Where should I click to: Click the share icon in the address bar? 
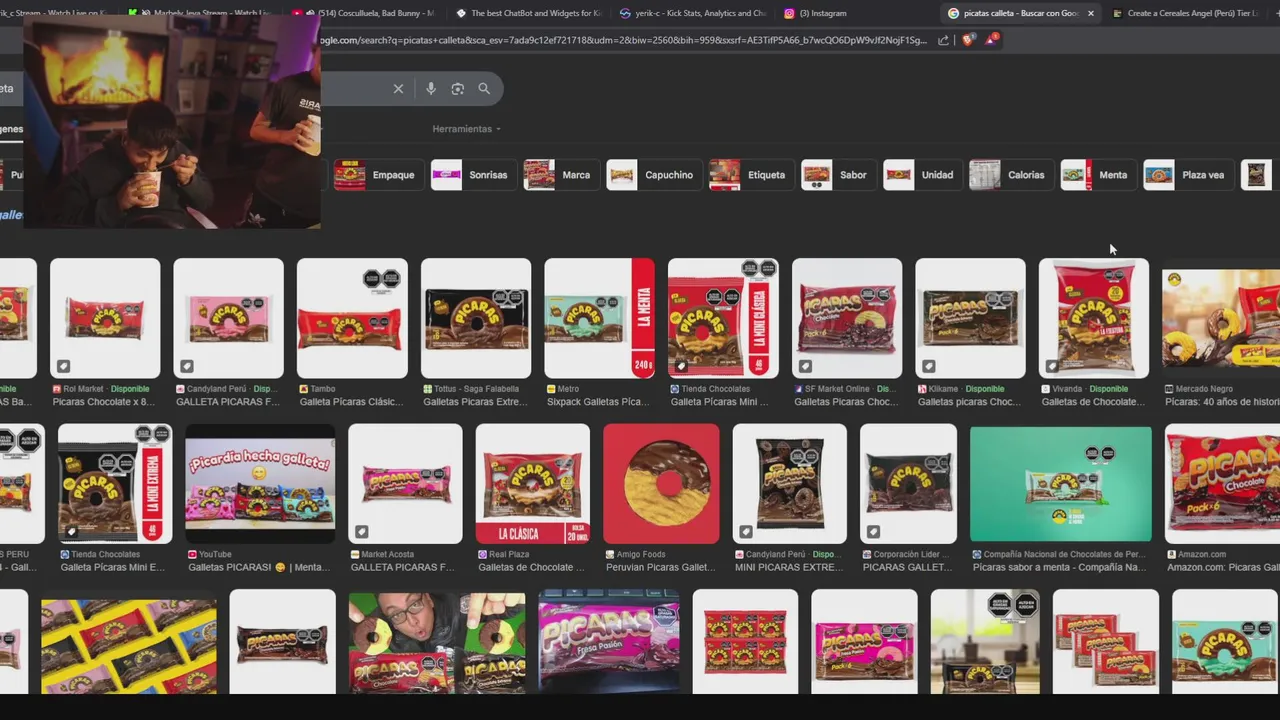(943, 40)
